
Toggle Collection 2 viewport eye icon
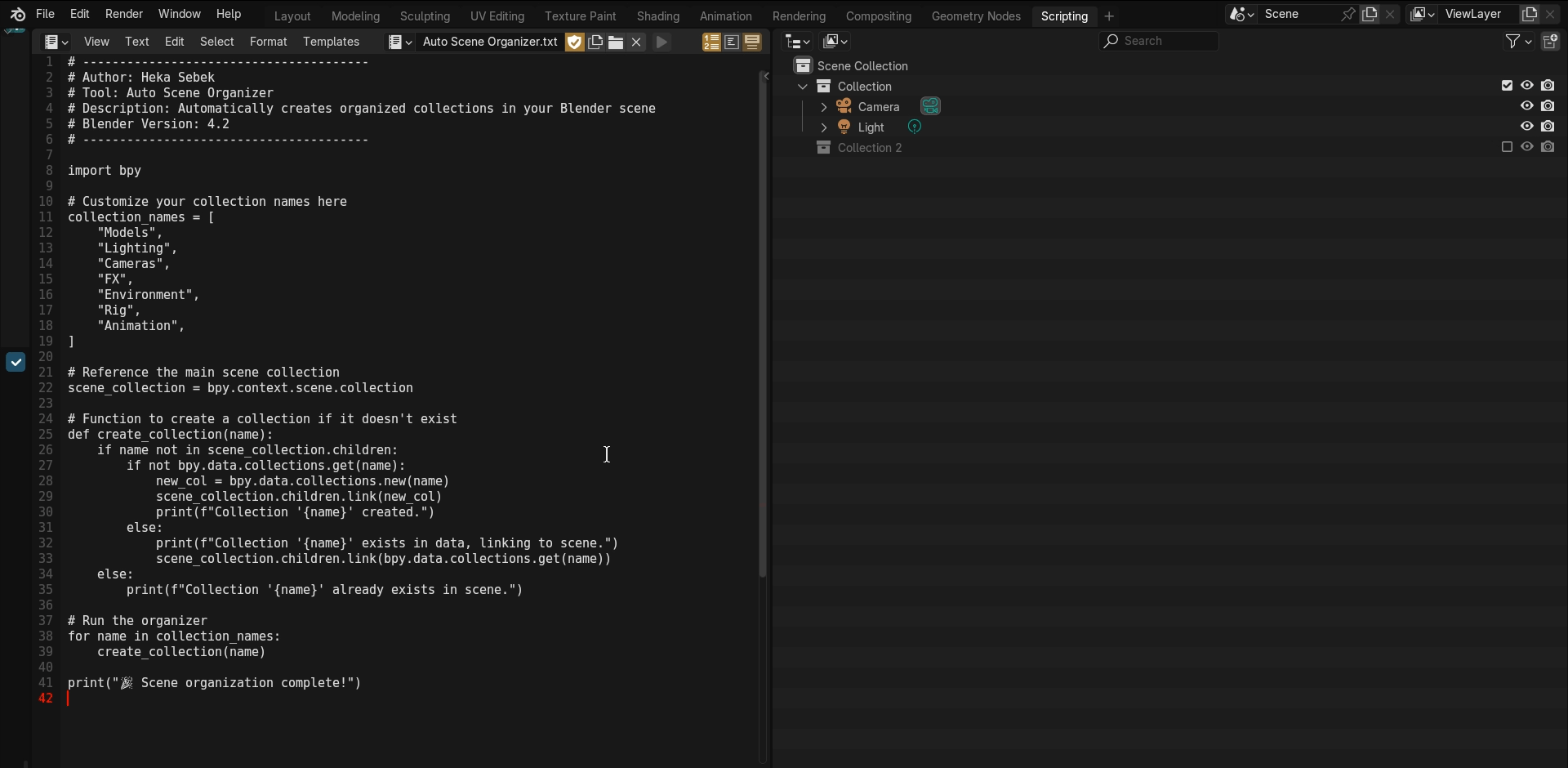click(1527, 146)
